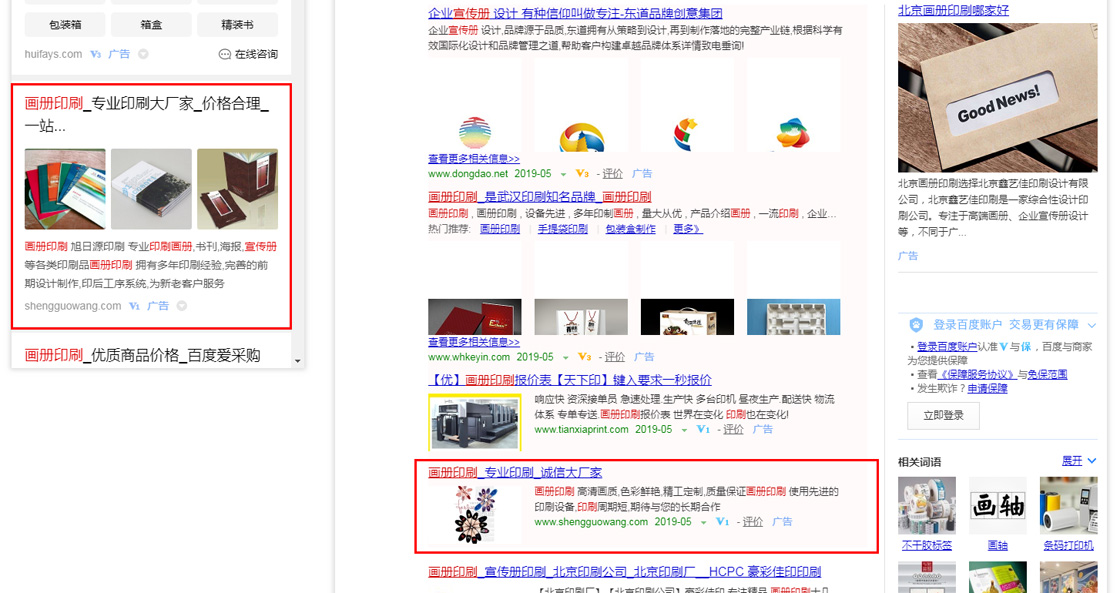
Task: Open the HCPC 豪彩佳印印刷 result link
Action: tap(624, 572)
